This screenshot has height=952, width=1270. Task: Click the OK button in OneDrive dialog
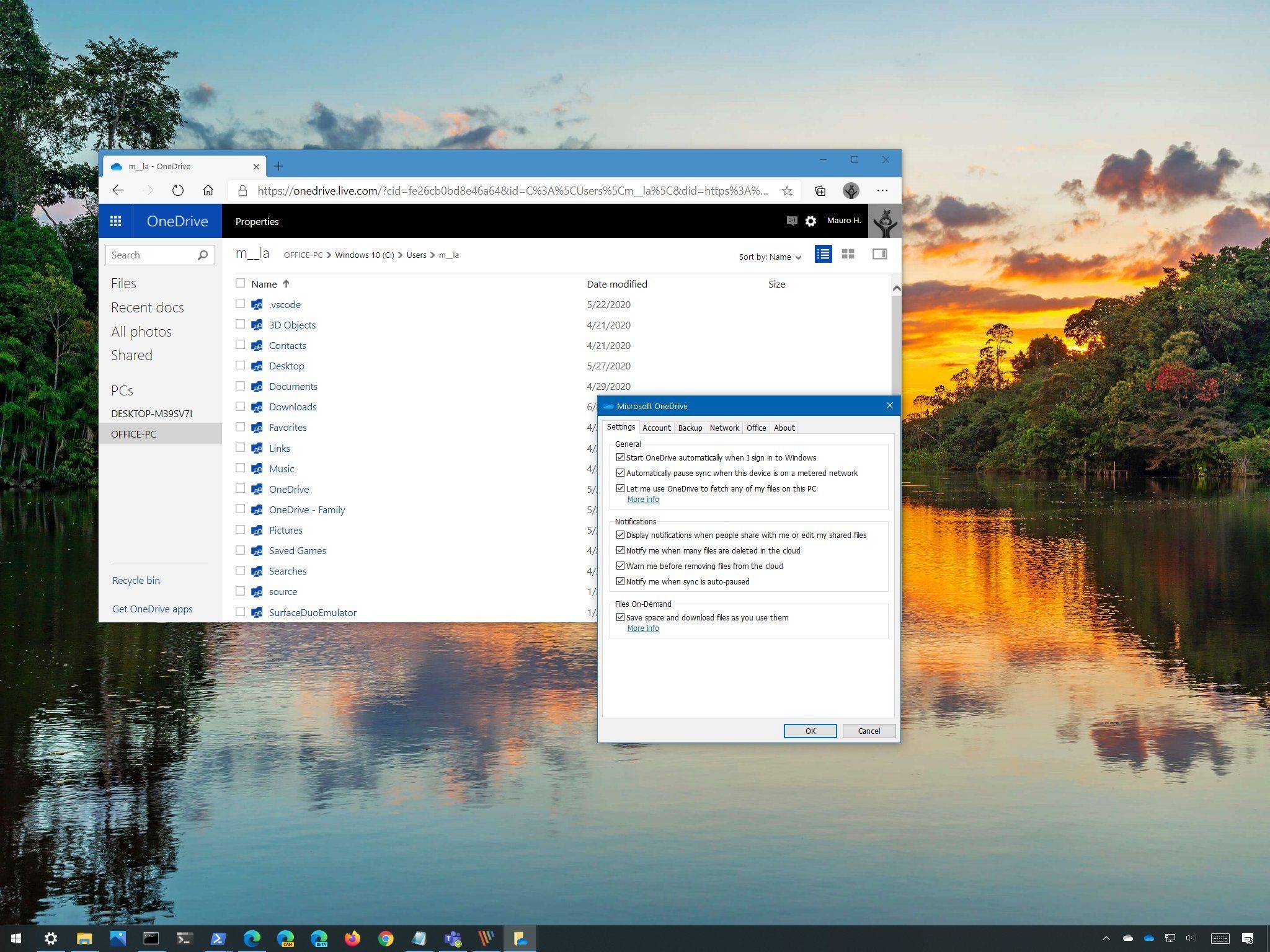(x=810, y=731)
